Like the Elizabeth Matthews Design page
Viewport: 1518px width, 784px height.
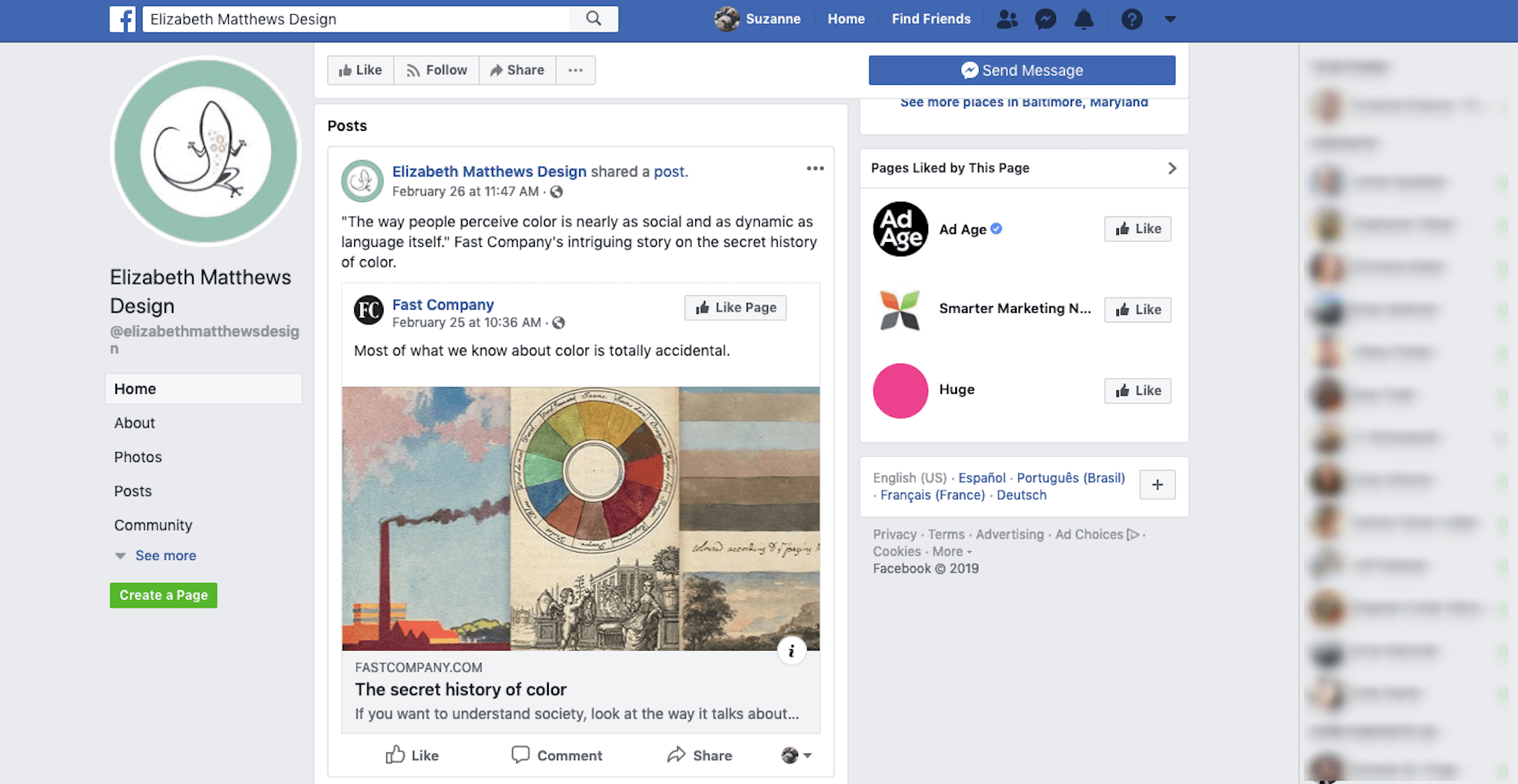click(361, 70)
